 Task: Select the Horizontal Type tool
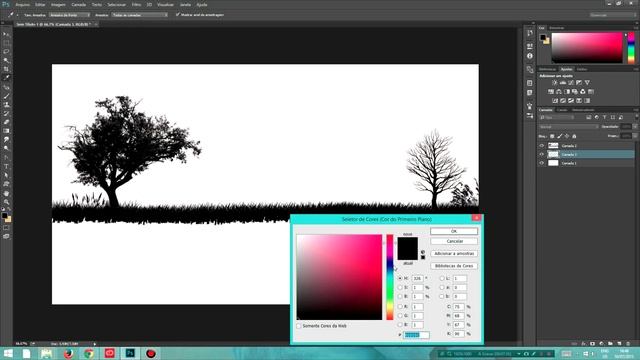click(x=6, y=166)
